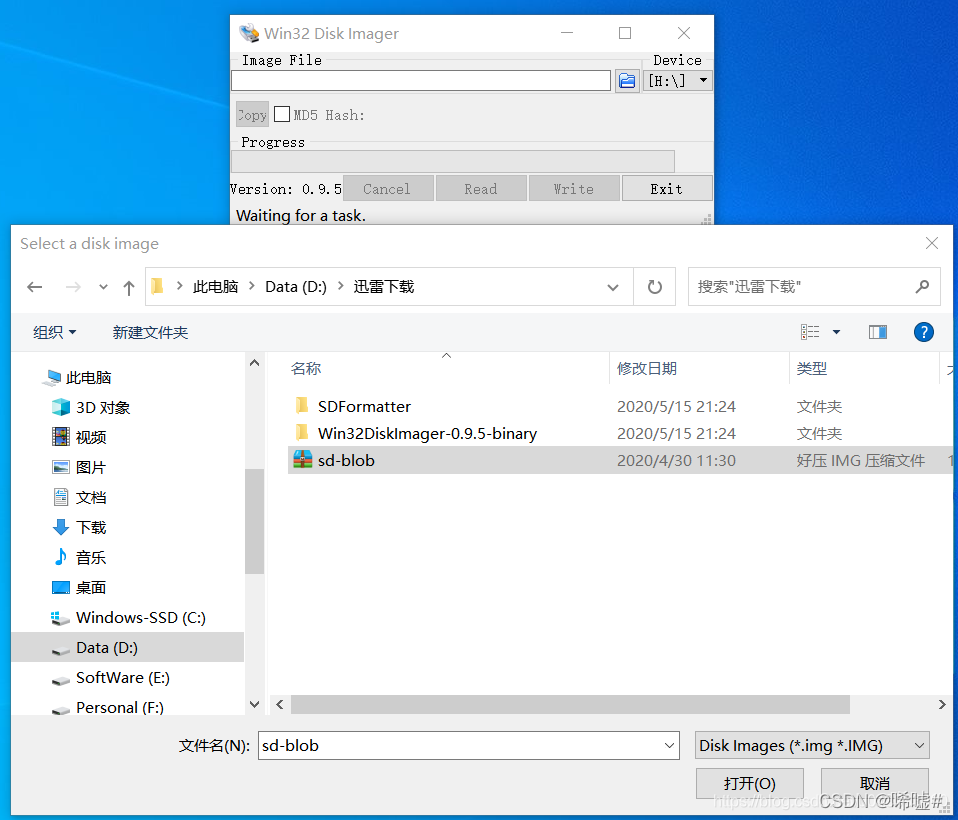Click the navigation pane scroll down arrow
Screen dimensions: 958x820
(x=254, y=705)
